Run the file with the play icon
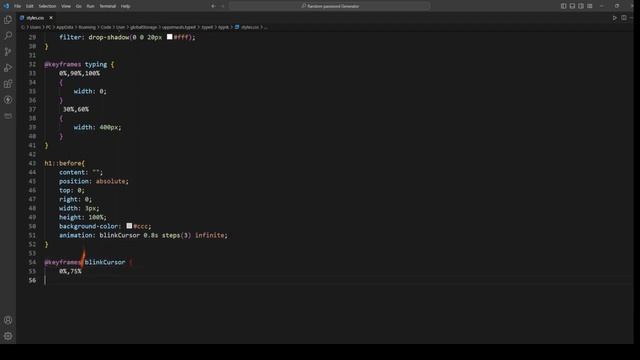This screenshot has height=360, width=640. pyautogui.click(x=615, y=18)
